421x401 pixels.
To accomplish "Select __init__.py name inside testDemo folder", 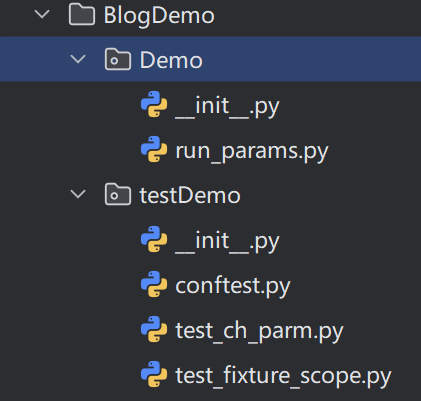I will pos(227,242).
